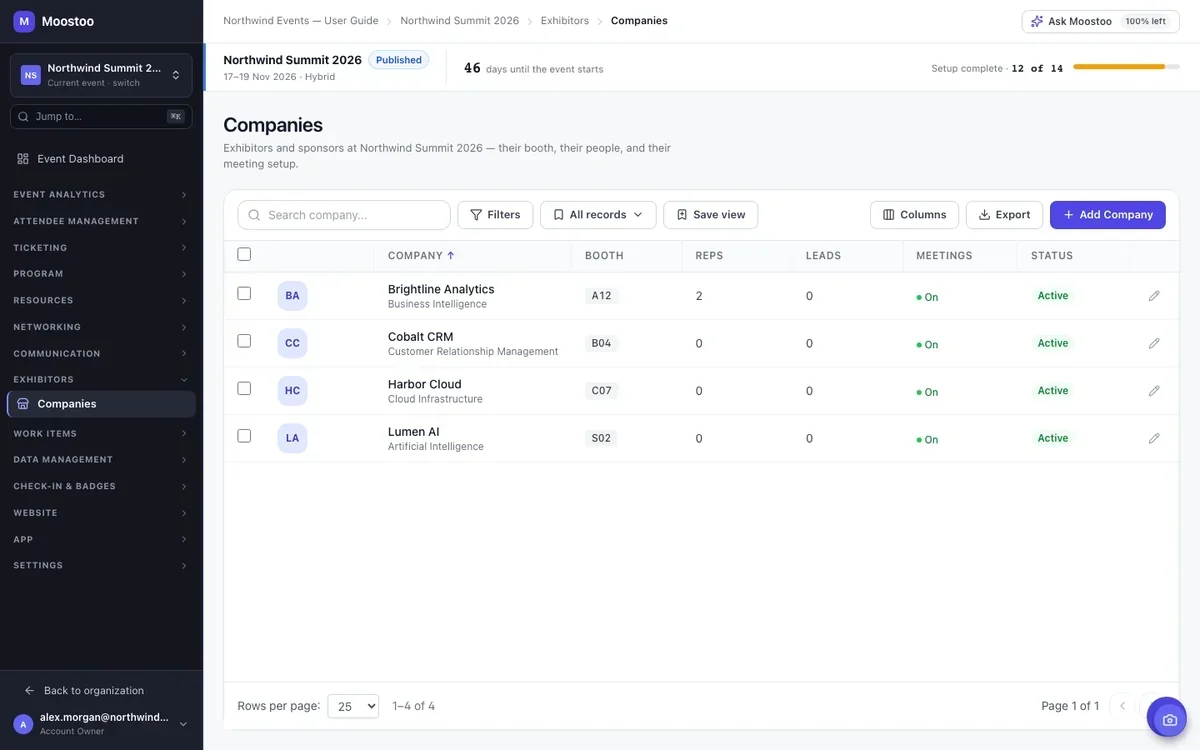Expand the Work Items section
The image size is (1200, 750).
[101, 434]
